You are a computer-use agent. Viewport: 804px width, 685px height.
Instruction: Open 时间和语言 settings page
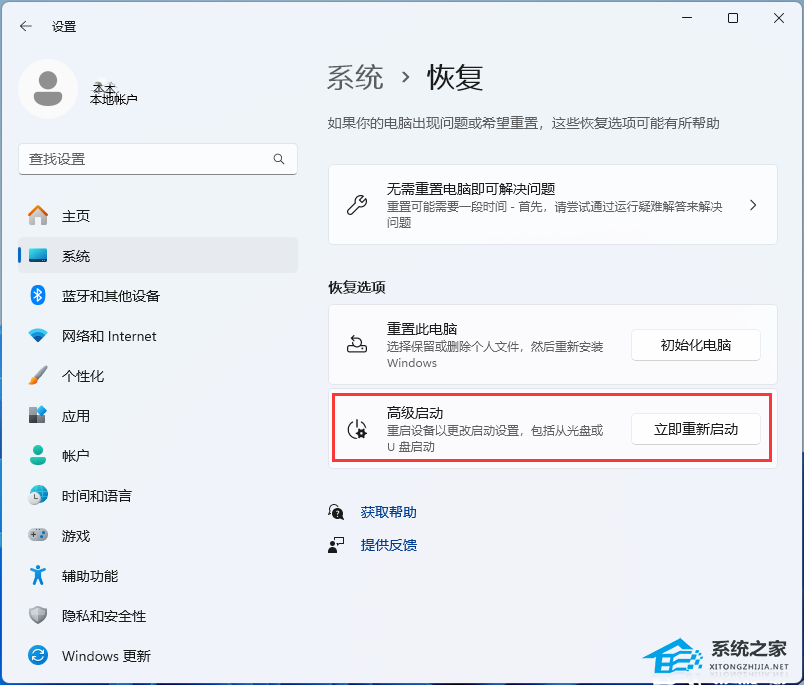[158, 495]
